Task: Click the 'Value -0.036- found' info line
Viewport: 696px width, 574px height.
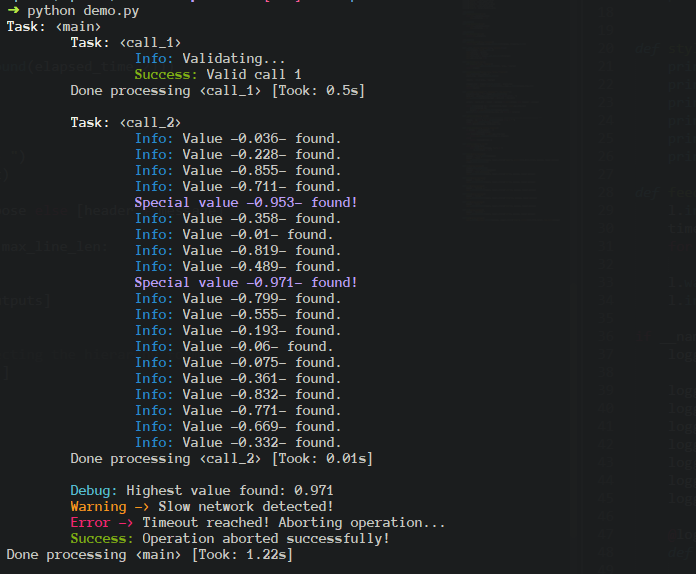Action: click(x=238, y=139)
